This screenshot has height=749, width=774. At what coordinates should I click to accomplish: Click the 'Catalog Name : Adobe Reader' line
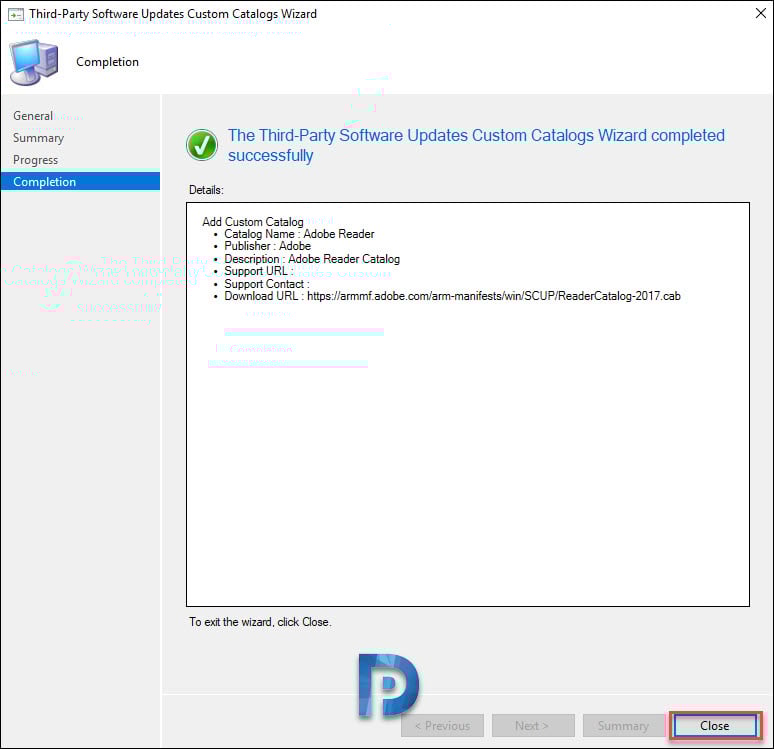click(x=299, y=234)
